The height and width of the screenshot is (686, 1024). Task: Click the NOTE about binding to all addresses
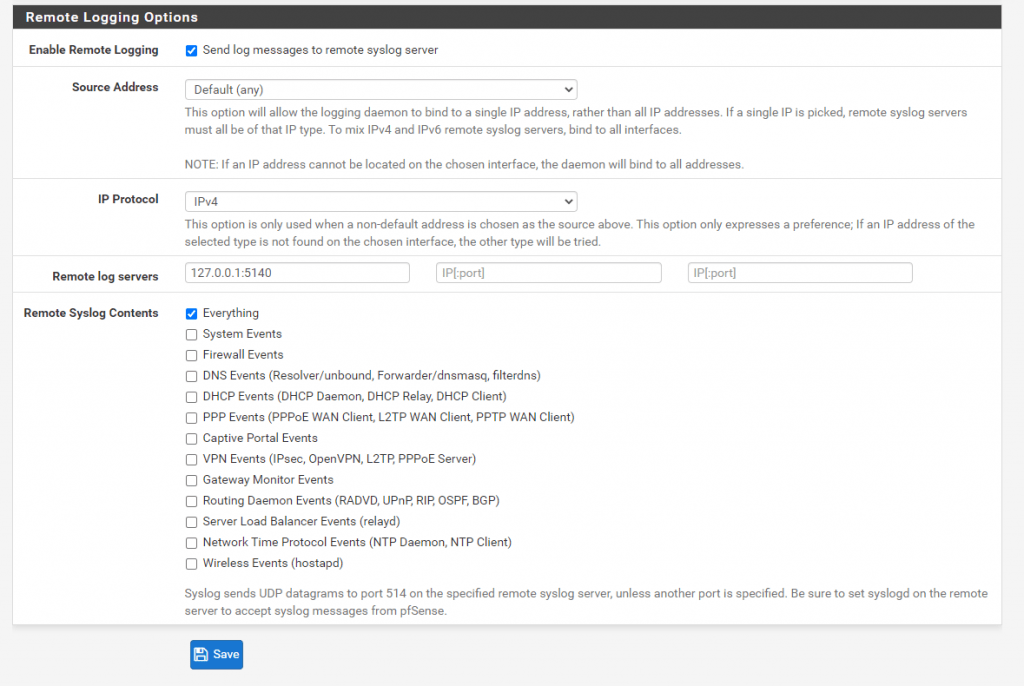464,165
